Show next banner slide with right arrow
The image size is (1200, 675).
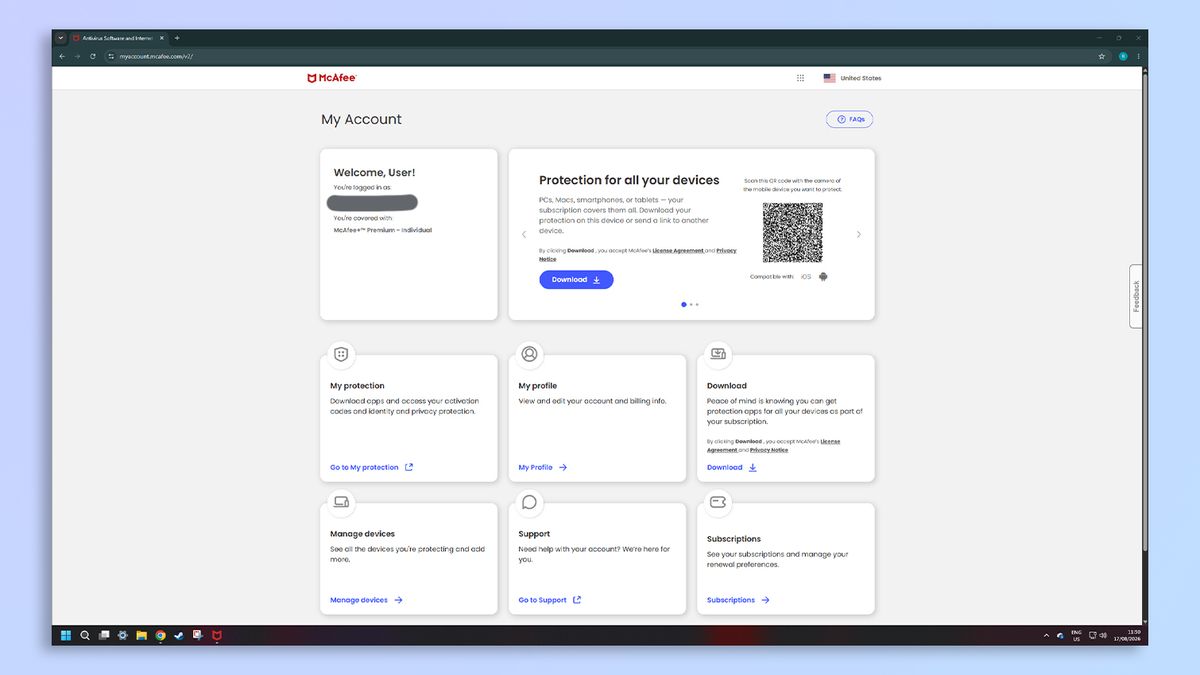tap(858, 235)
